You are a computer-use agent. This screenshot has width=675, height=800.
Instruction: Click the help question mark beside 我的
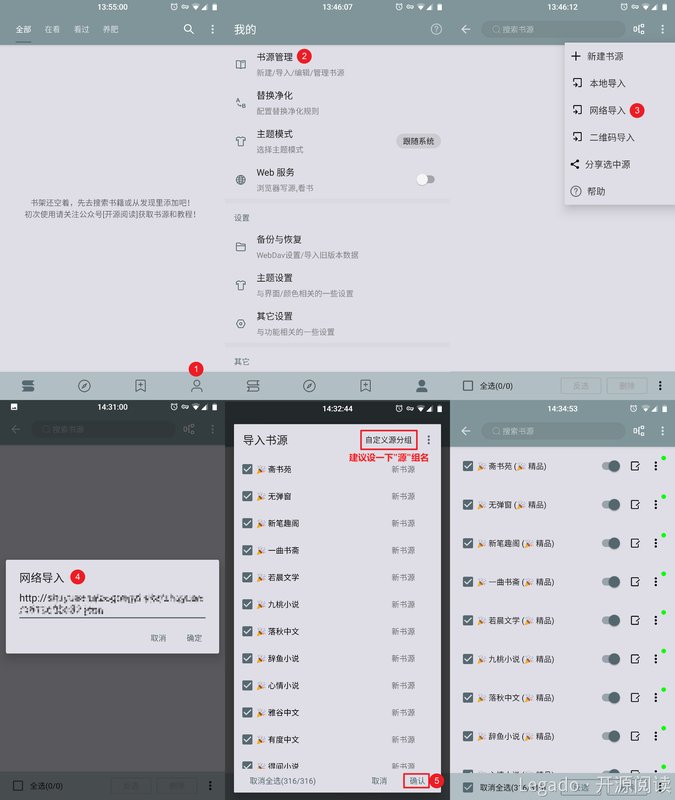coord(436,30)
